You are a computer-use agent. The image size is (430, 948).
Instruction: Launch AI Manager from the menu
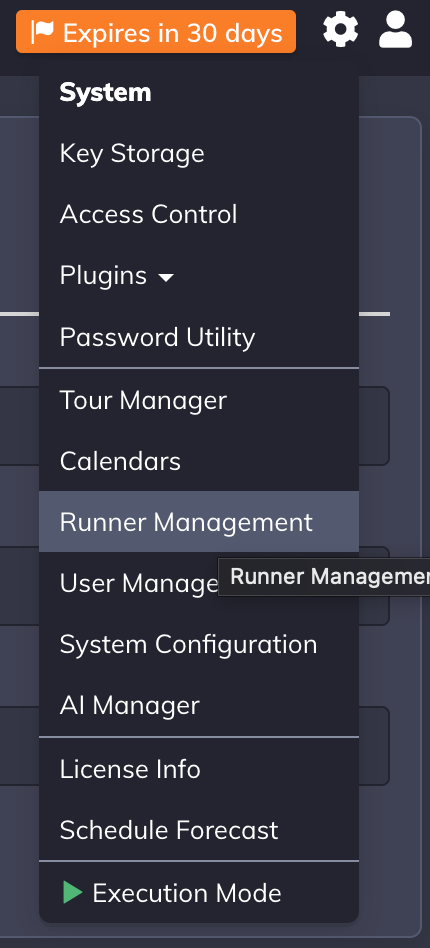coord(199,705)
